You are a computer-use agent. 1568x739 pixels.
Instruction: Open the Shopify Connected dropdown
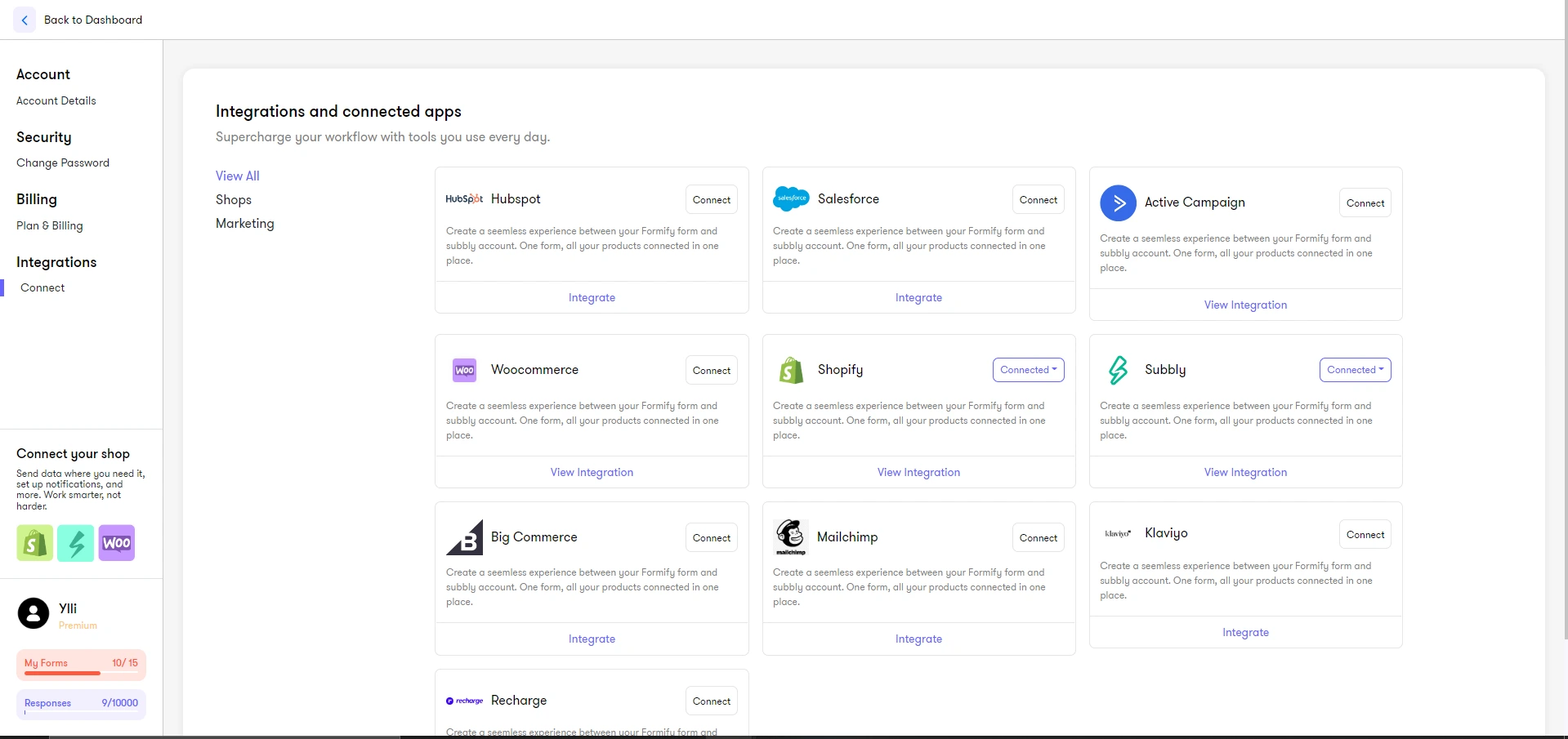coord(1028,370)
